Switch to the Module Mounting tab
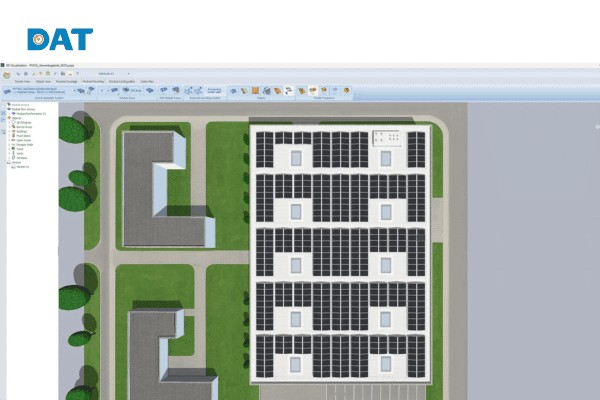The height and width of the screenshot is (400, 600). click(x=93, y=81)
